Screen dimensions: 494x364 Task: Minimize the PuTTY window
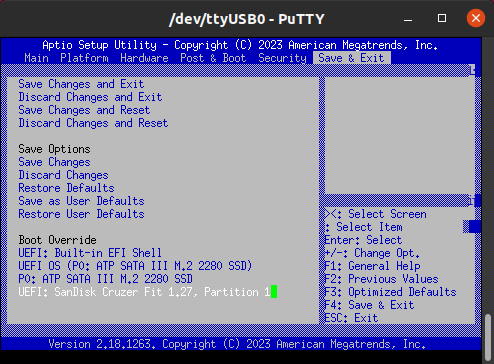pyautogui.click(x=408, y=19)
